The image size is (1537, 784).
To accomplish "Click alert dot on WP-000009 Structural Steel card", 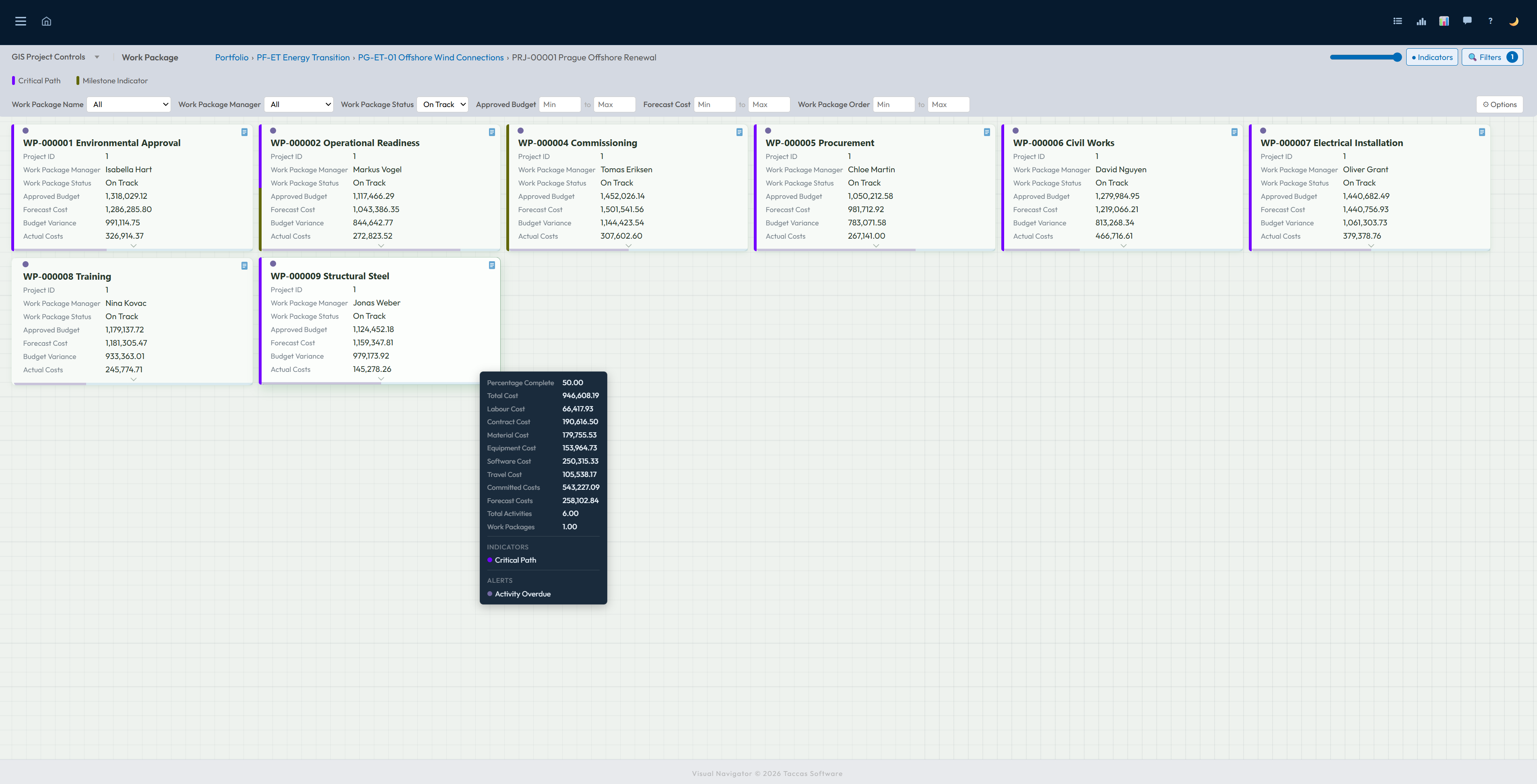I will tap(273, 264).
